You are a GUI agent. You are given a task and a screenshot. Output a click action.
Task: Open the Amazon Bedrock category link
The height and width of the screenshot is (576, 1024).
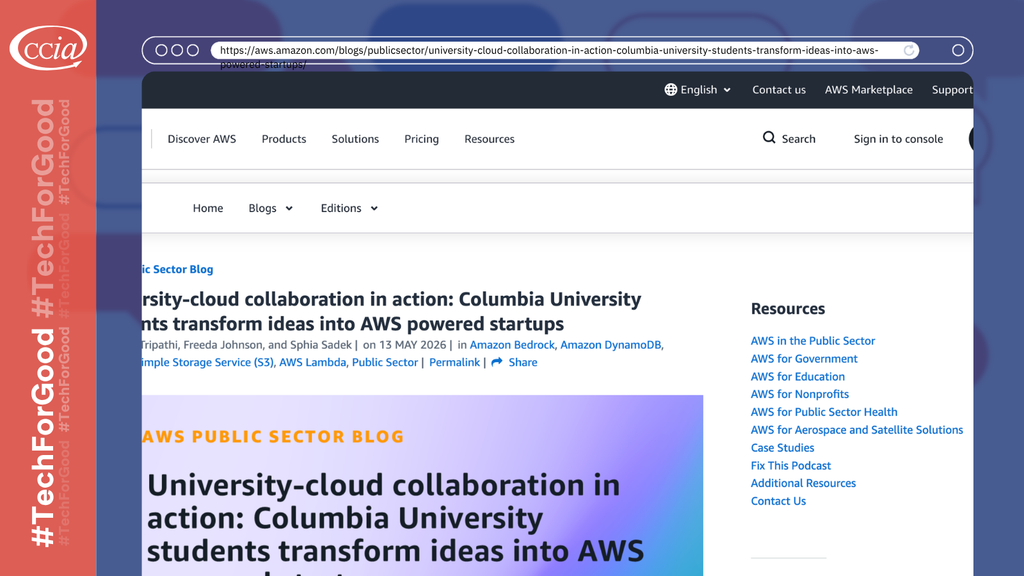click(x=512, y=344)
